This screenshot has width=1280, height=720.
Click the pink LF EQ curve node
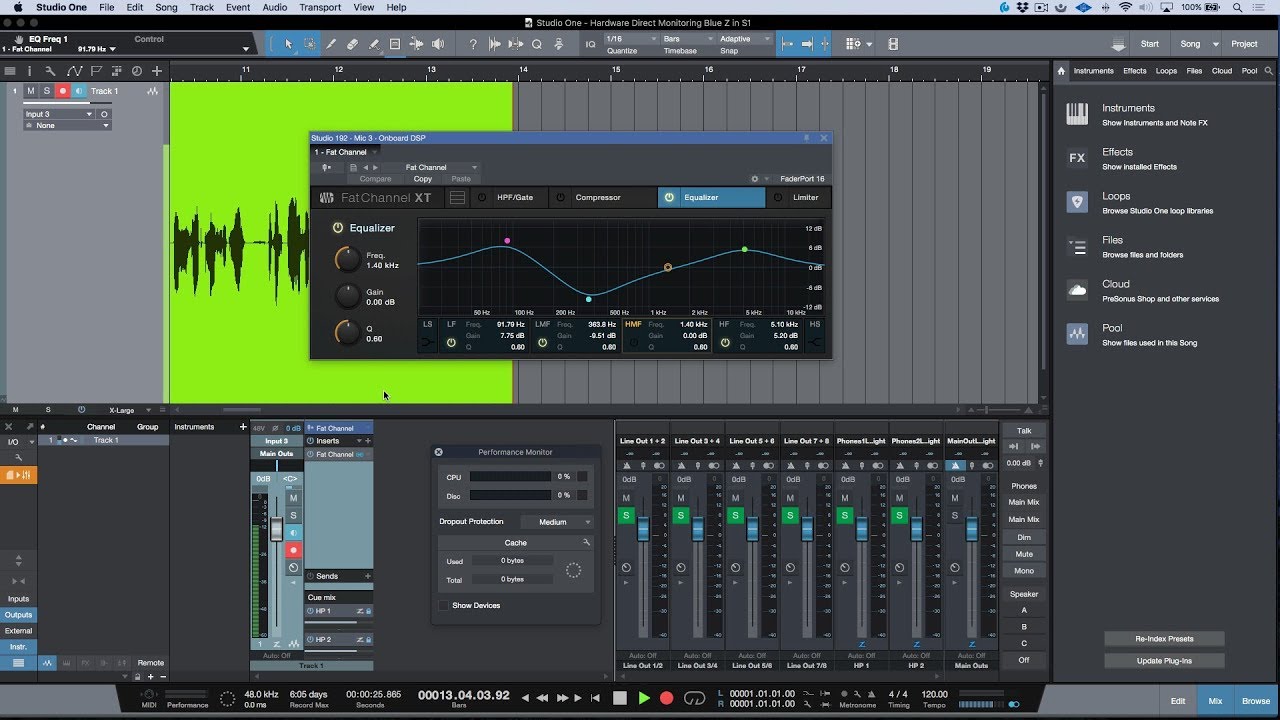[x=508, y=241]
